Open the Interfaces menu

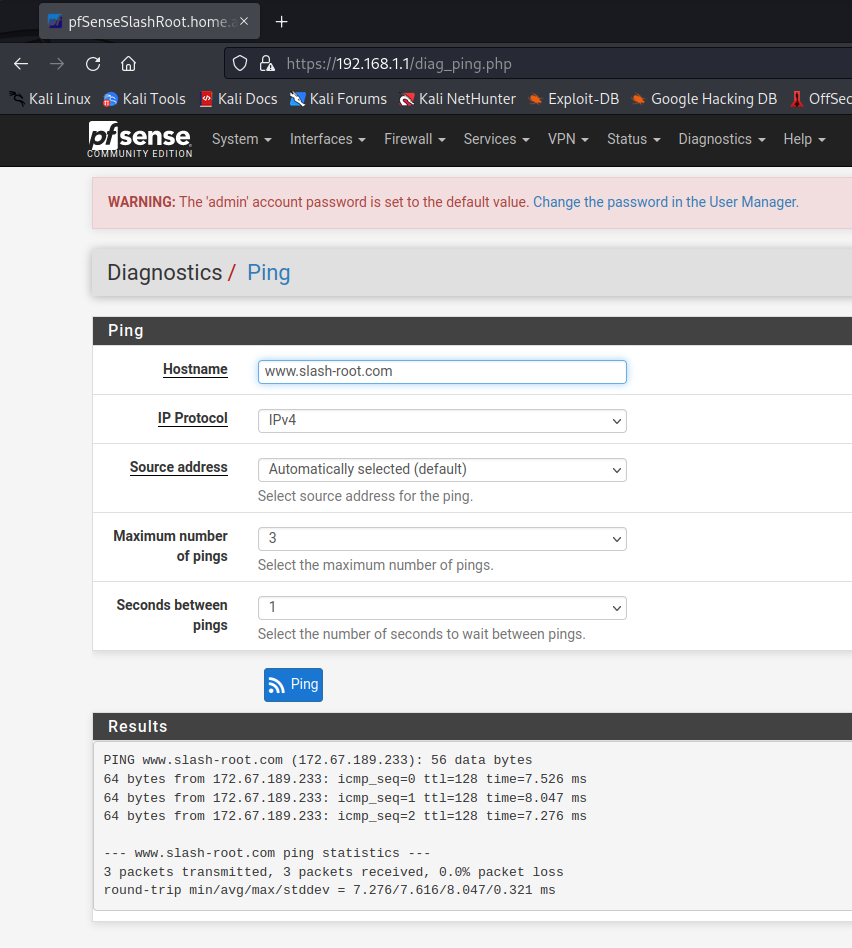[327, 139]
